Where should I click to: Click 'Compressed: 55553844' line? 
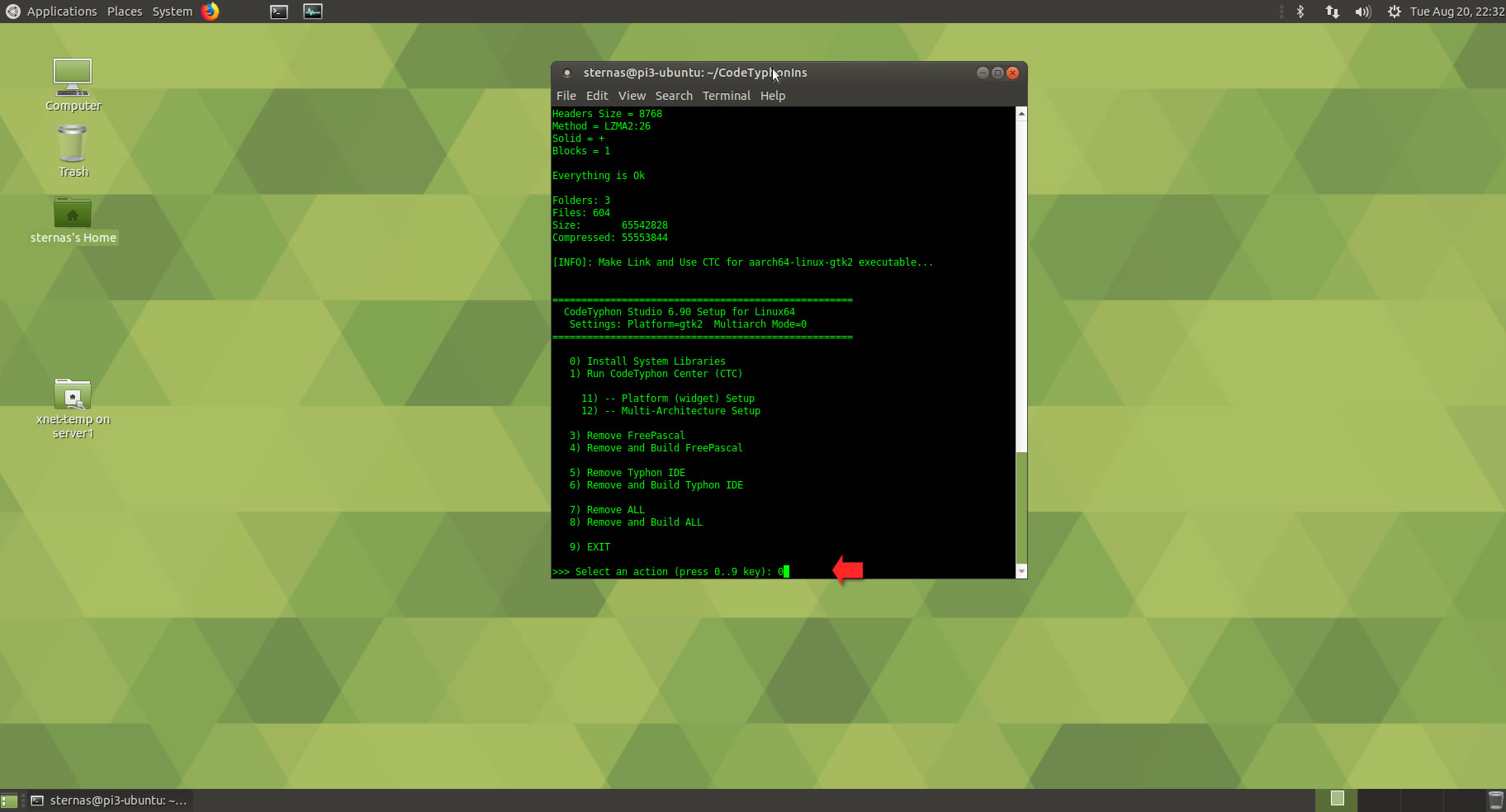click(610, 238)
